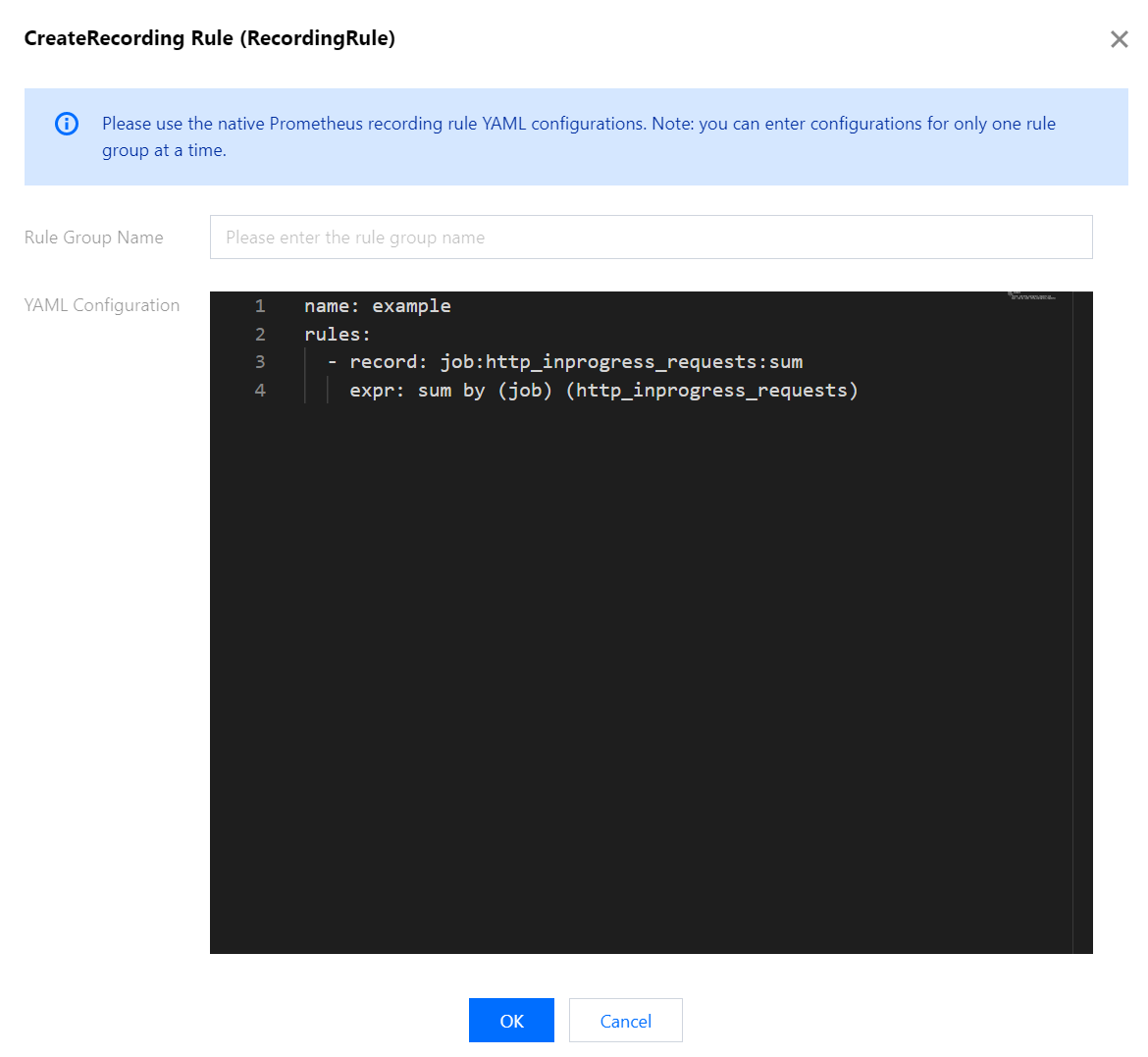Click the 'rules:' line in YAML editor
Viewport: 1148px width, 1057px height.
(x=338, y=334)
